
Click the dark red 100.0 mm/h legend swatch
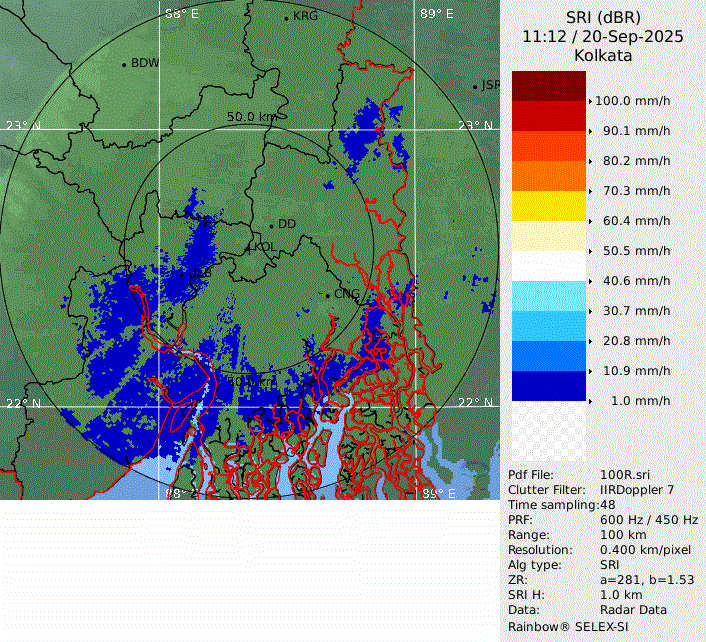point(549,87)
